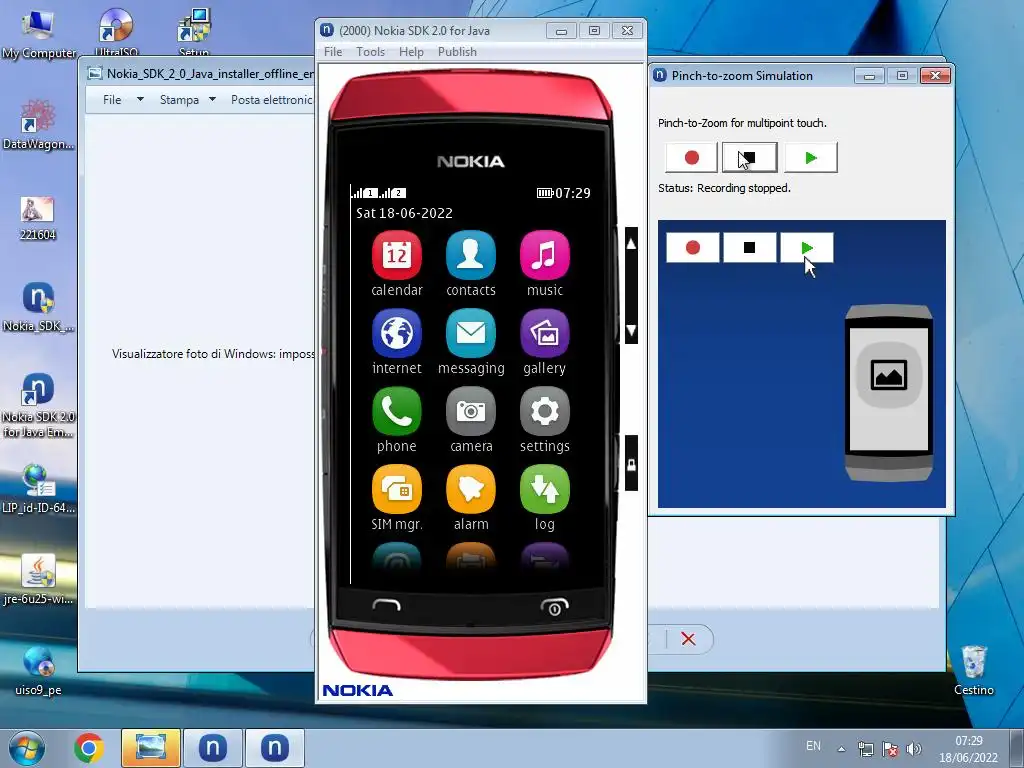Click the volume speaker tray icon

click(x=914, y=749)
